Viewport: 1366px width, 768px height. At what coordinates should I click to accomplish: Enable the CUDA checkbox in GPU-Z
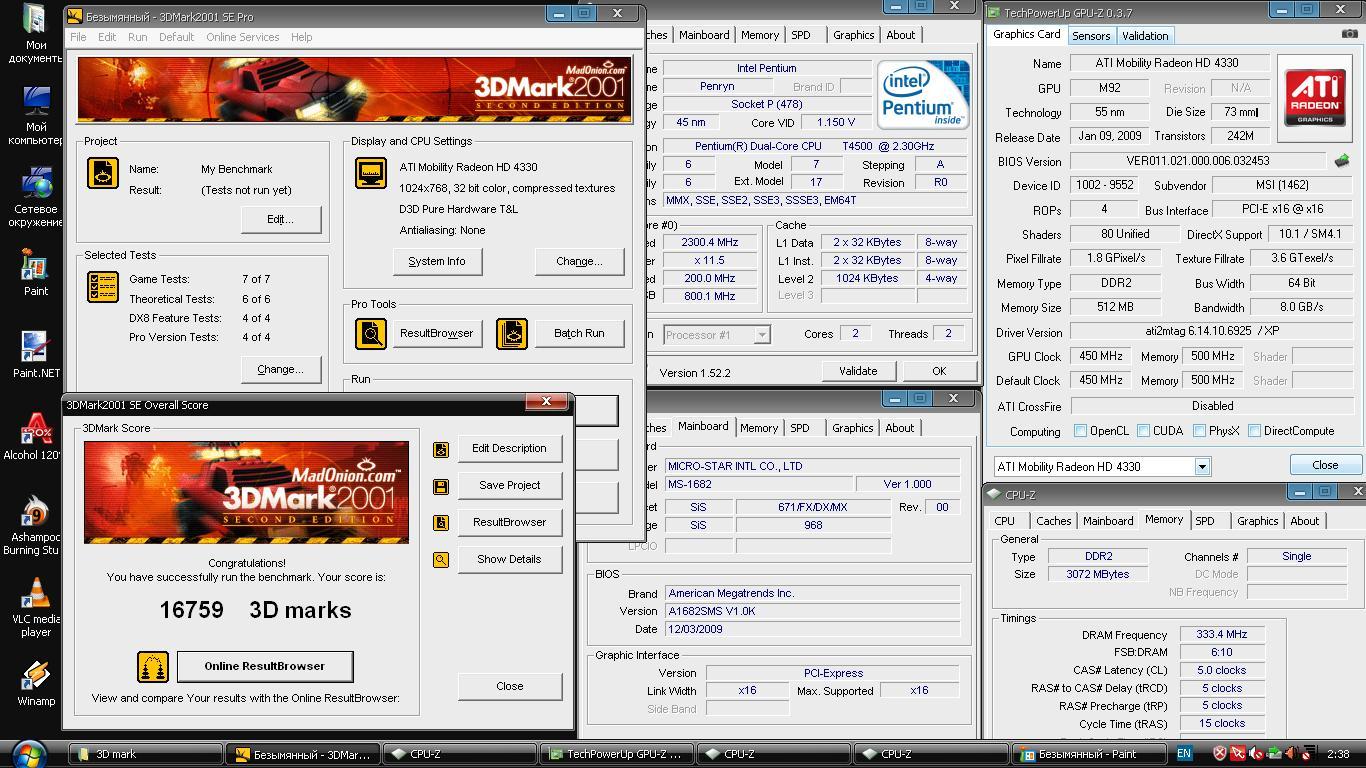(1143, 431)
